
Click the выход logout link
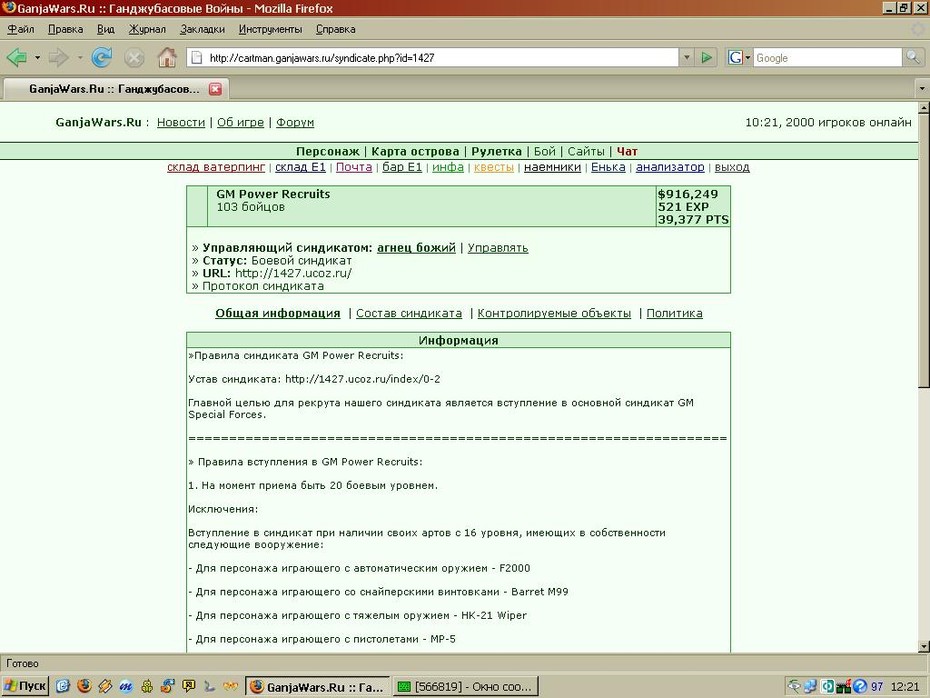coord(732,167)
